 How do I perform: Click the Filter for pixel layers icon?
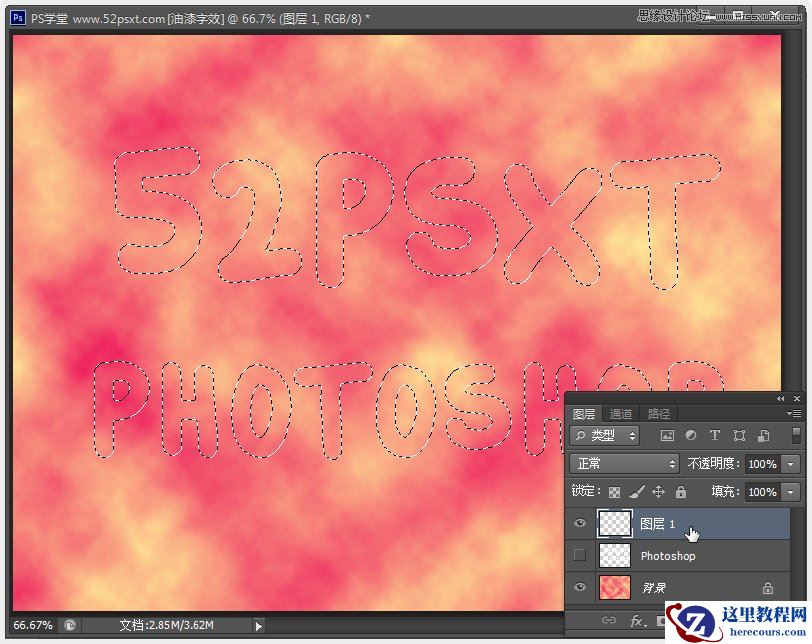tap(666, 435)
